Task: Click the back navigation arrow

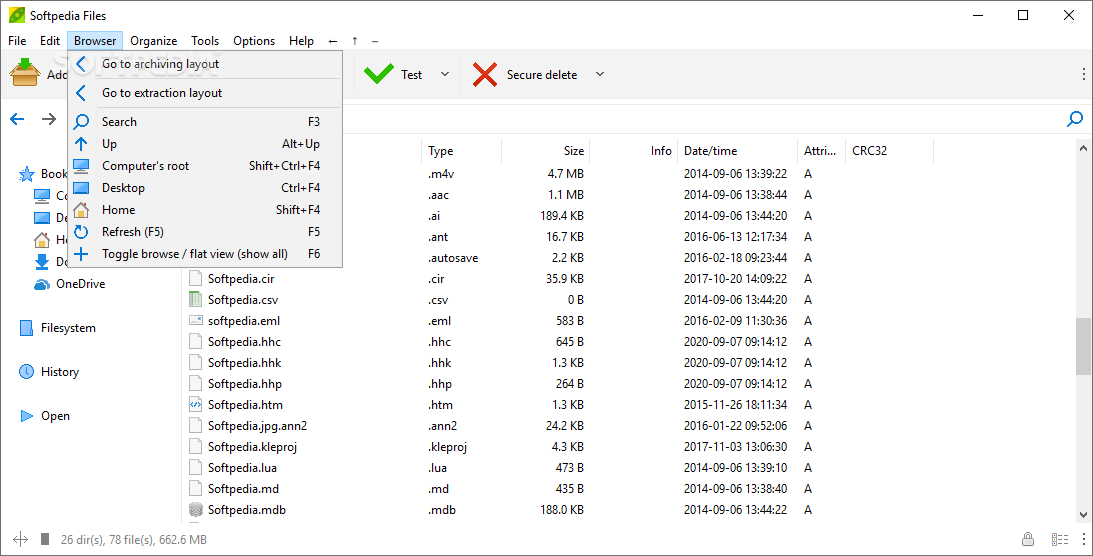Action: click(x=17, y=119)
